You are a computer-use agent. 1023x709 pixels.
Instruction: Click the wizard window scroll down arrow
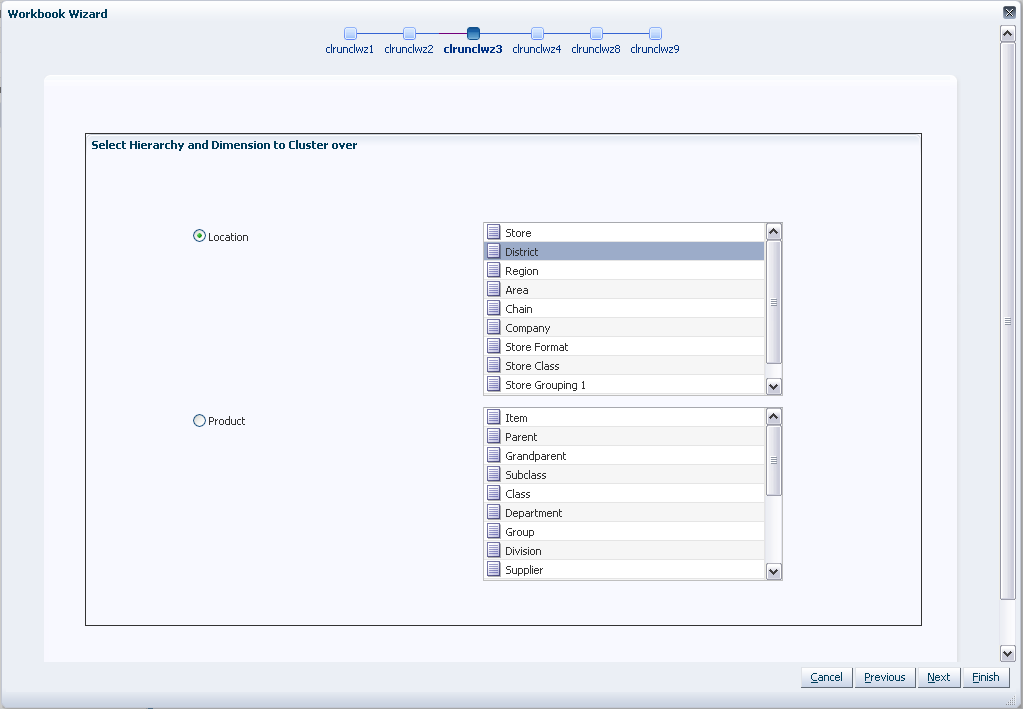click(1007, 654)
